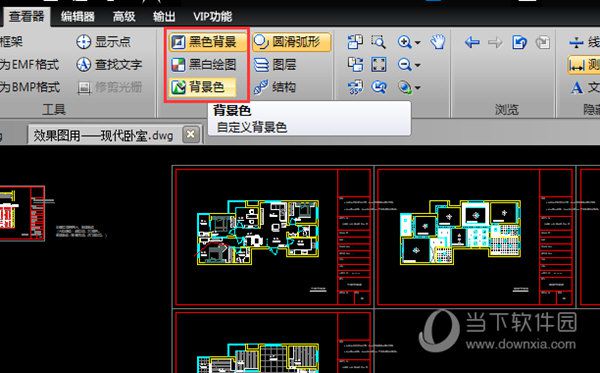Click the swap pages icon in view group
The height and width of the screenshot is (373, 600).
click(355, 64)
